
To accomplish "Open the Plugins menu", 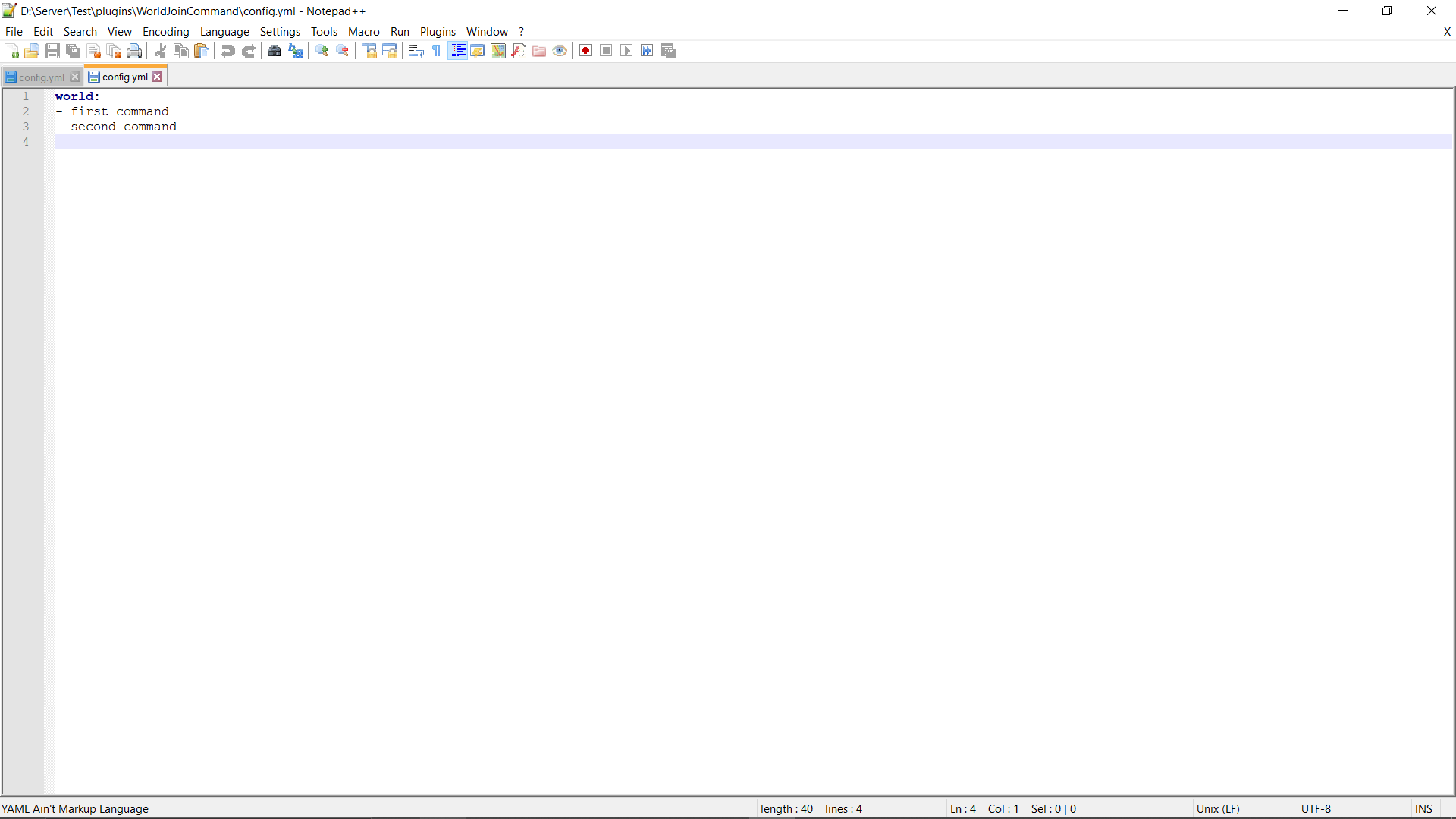I will [438, 32].
